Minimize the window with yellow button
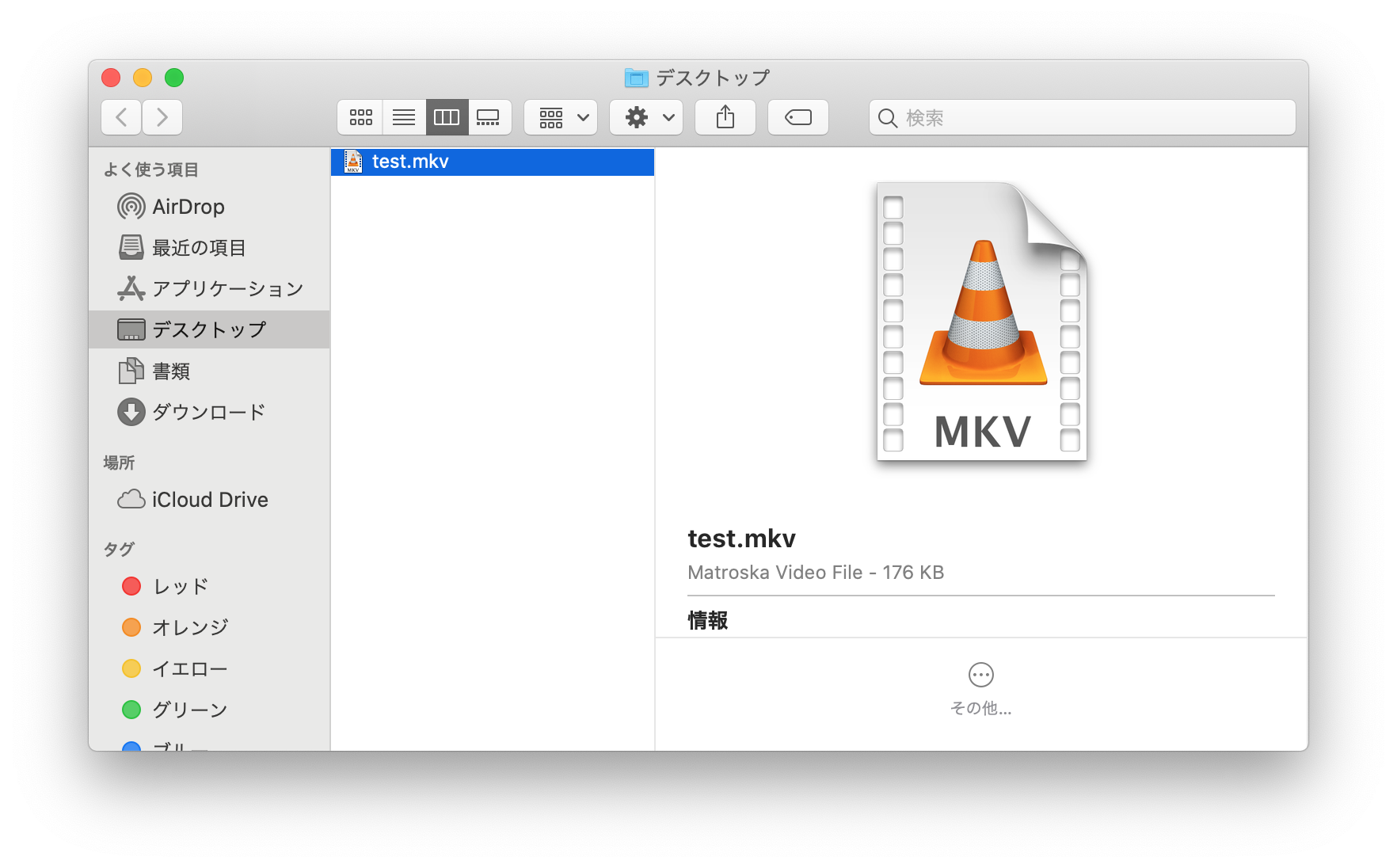Screen dimensions: 1397x868 tap(143, 78)
